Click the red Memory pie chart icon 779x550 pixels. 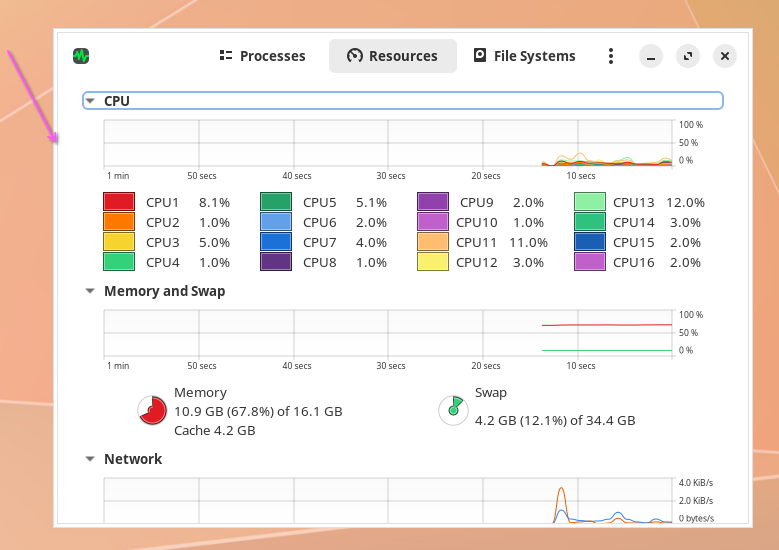pos(152,411)
